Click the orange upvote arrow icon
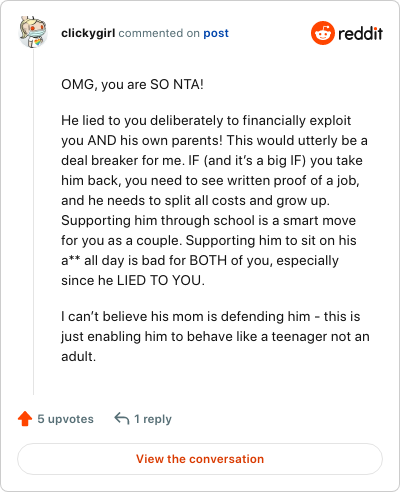 (25, 419)
